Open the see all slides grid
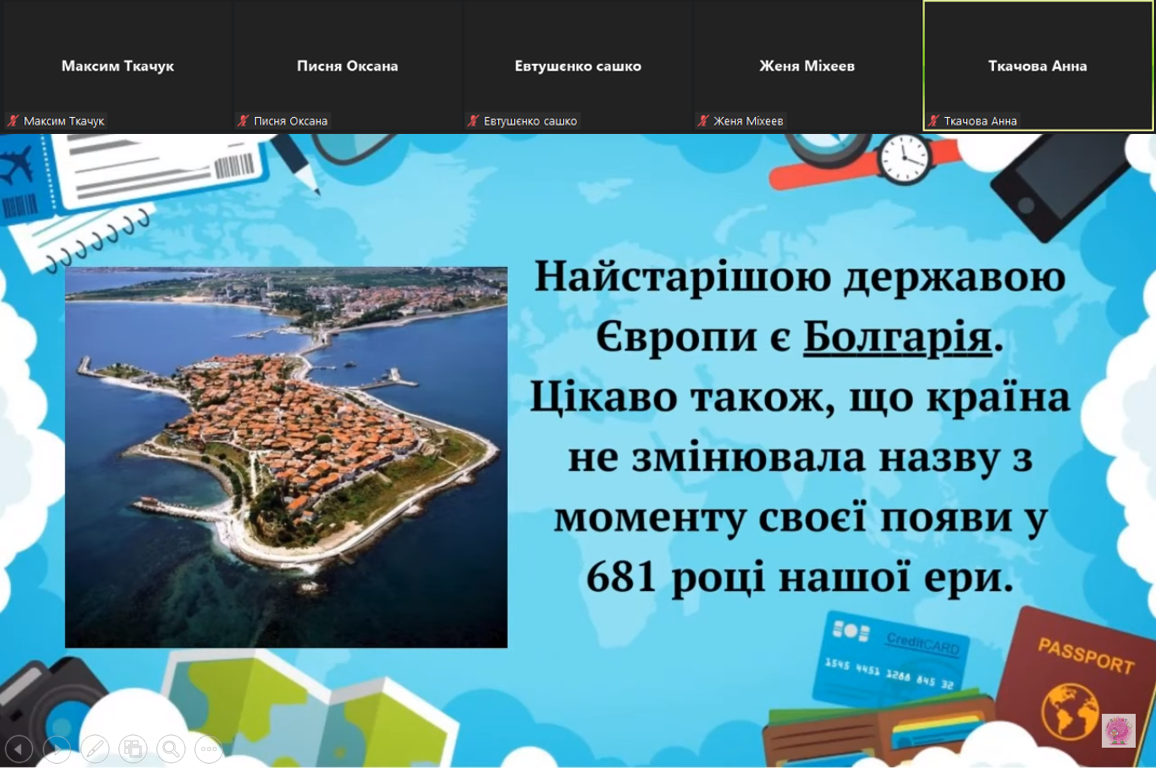The width and height of the screenshot is (1158, 768). tap(133, 749)
